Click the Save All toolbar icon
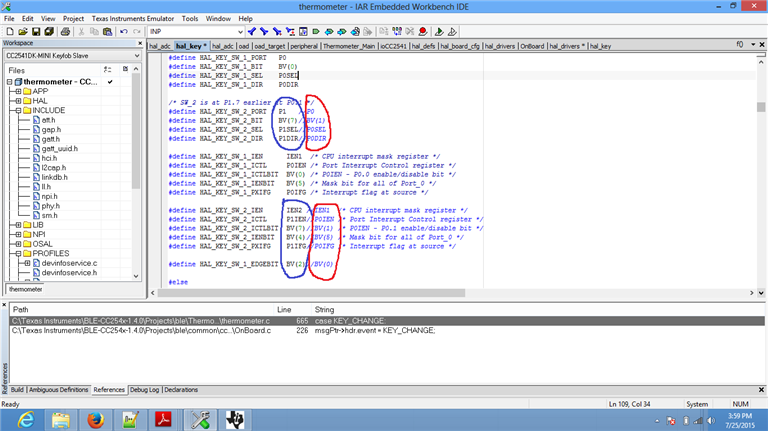Viewport: 768px width, 431px height. pos(49,32)
